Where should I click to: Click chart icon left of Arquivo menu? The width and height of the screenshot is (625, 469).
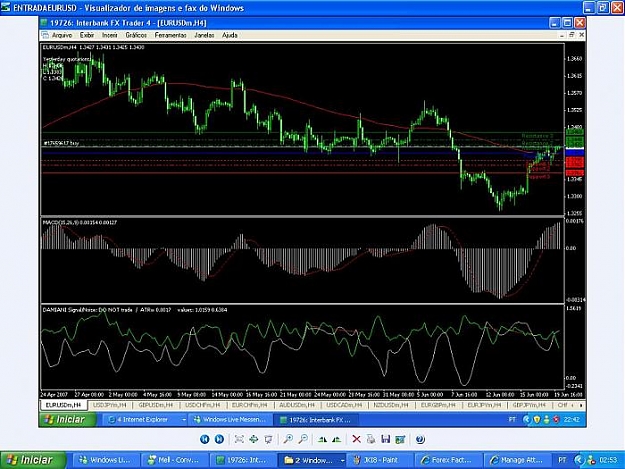point(45,35)
